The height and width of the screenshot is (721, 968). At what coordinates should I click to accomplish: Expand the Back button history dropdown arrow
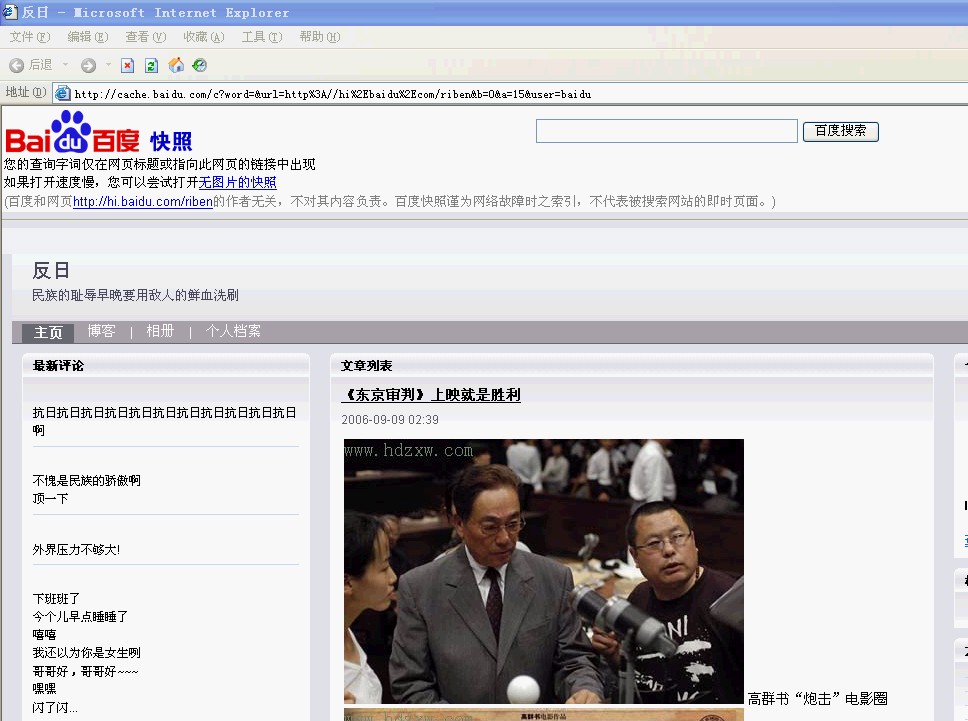[65, 65]
